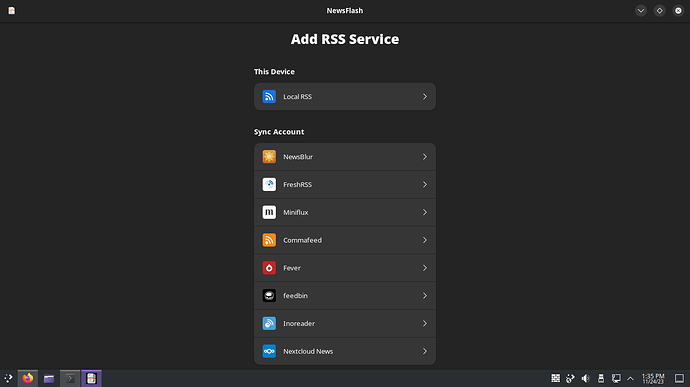
Task: Click the NewsBlur sun icon
Action: [x=269, y=157]
